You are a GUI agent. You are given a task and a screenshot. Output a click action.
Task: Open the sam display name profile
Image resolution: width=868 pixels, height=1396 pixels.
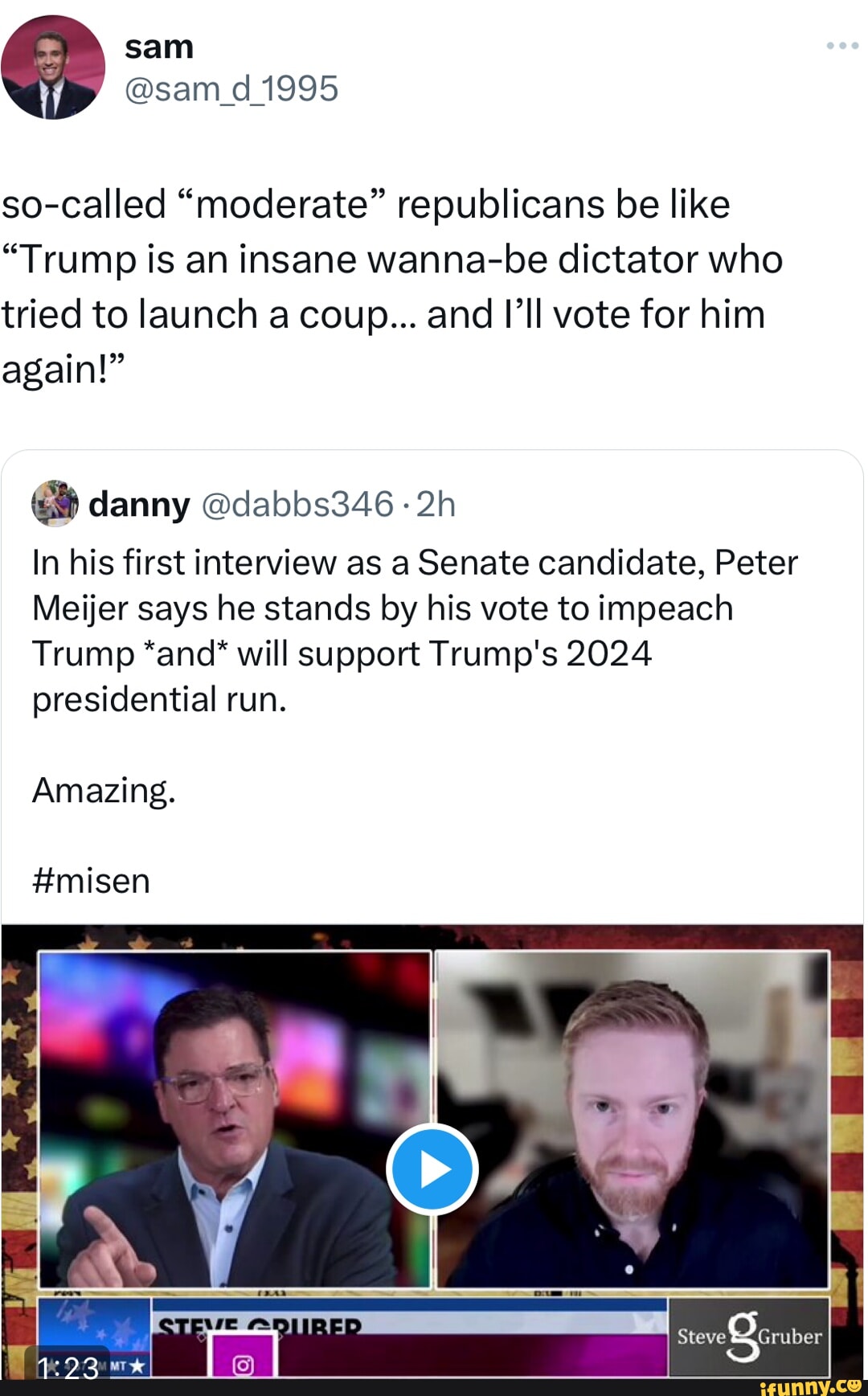pos(159,47)
